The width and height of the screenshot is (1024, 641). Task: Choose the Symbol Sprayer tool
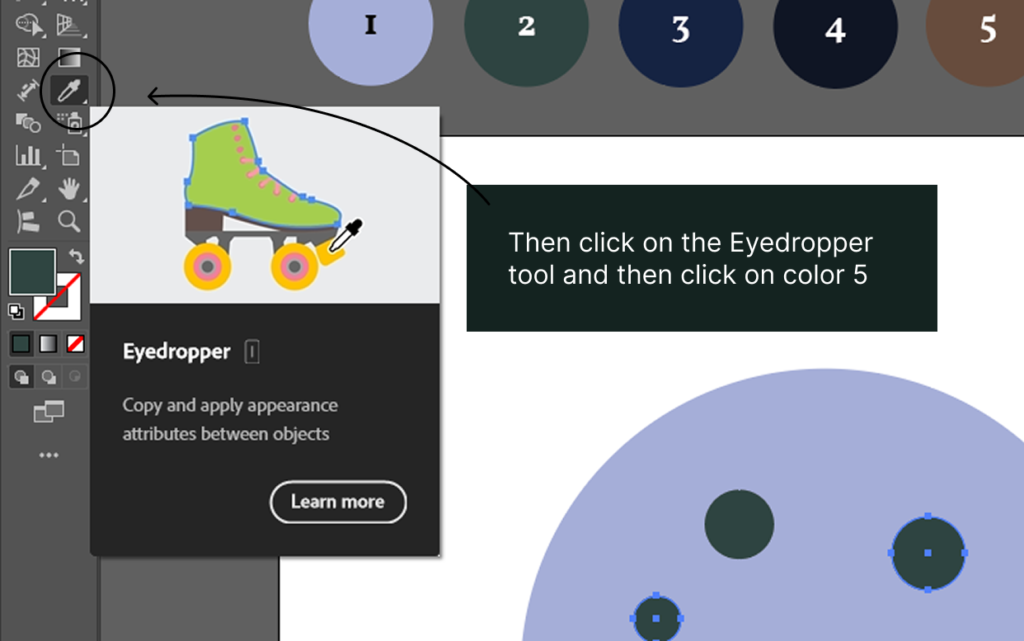click(70, 123)
